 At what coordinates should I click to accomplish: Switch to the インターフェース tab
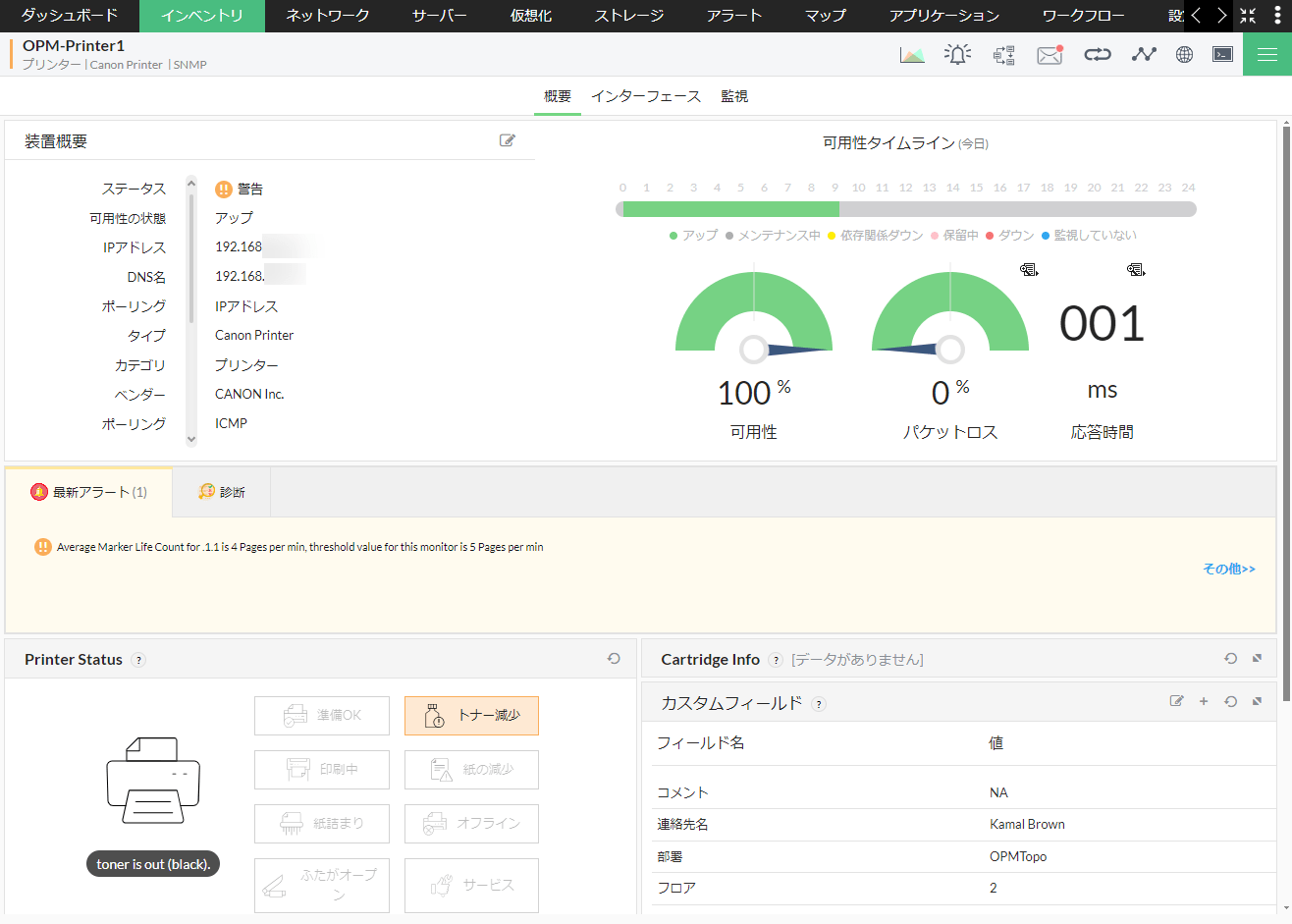tap(645, 96)
